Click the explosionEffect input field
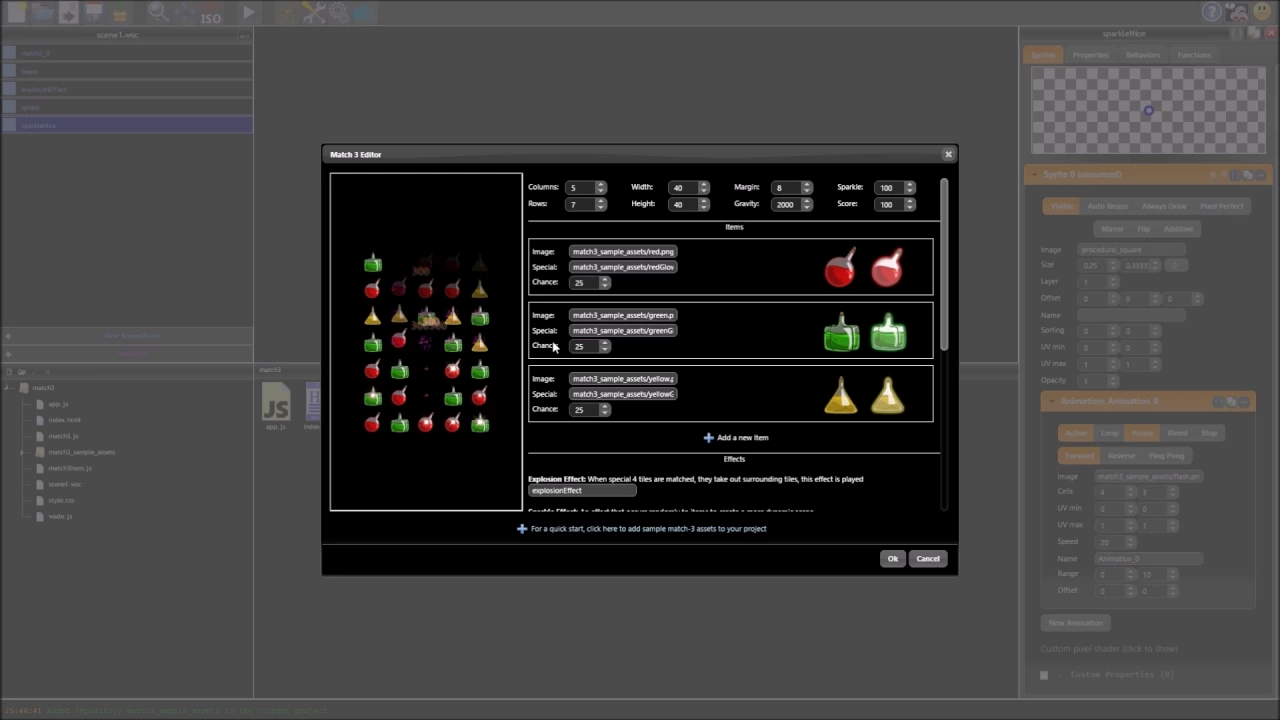This screenshot has width=1280, height=720. click(x=582, y=491)
